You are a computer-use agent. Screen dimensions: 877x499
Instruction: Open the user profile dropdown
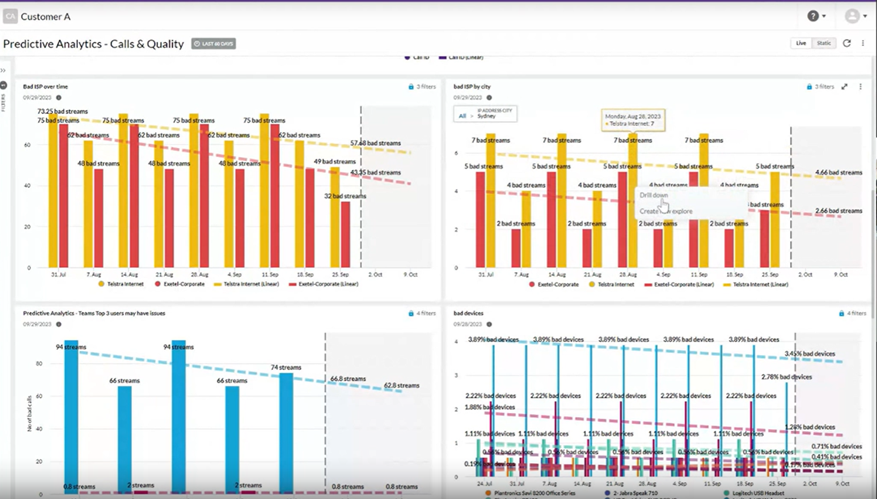pyautogui.click(x=853, y=16)
